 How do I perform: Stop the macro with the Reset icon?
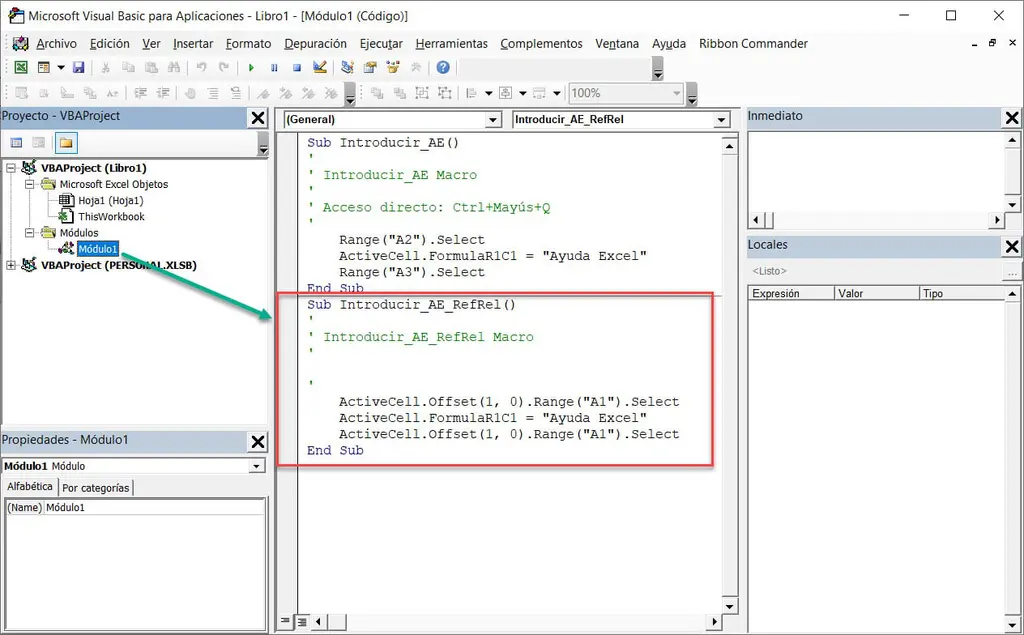pos(297,67)
